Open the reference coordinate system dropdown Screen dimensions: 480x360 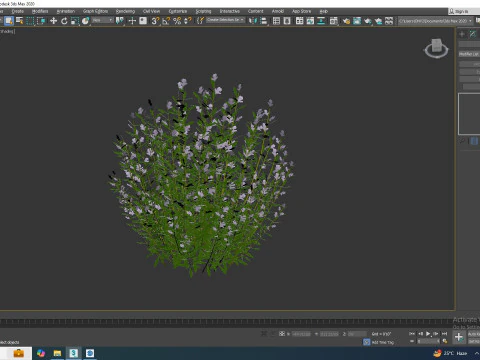(102, 20)
